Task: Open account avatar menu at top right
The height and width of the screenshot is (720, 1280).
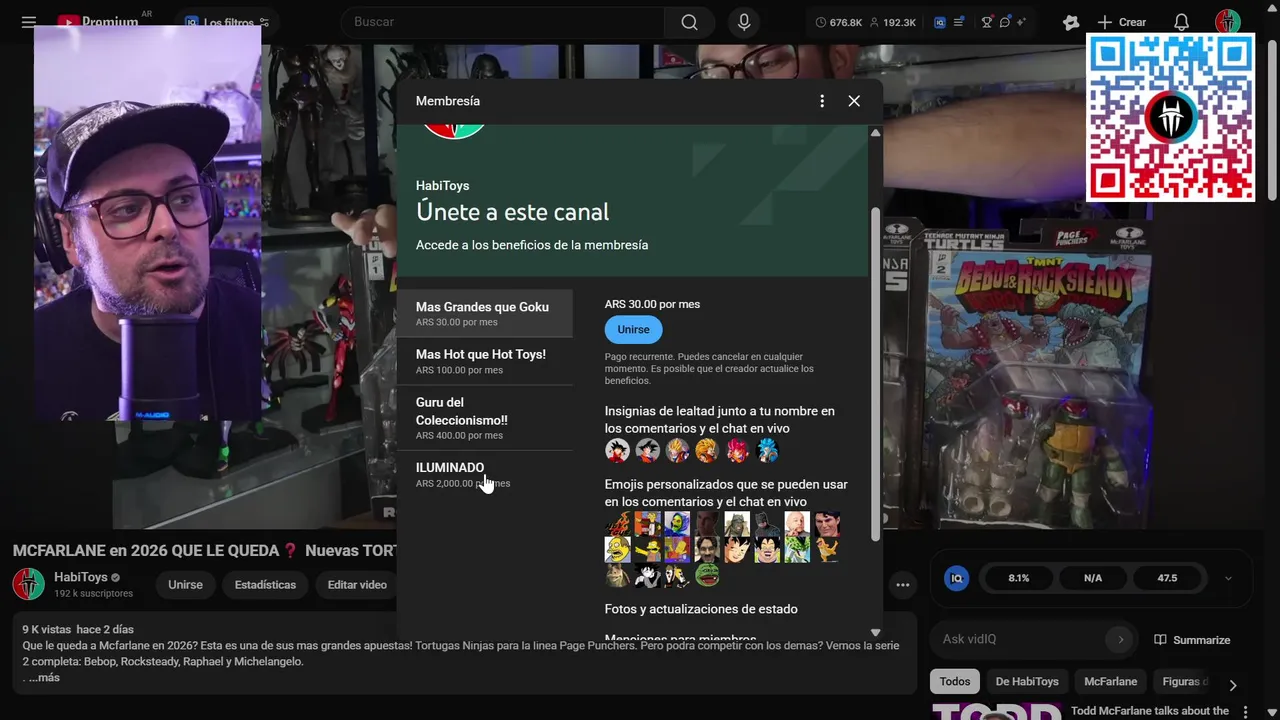Action: pyautogui.click(x=1228, y=22)
